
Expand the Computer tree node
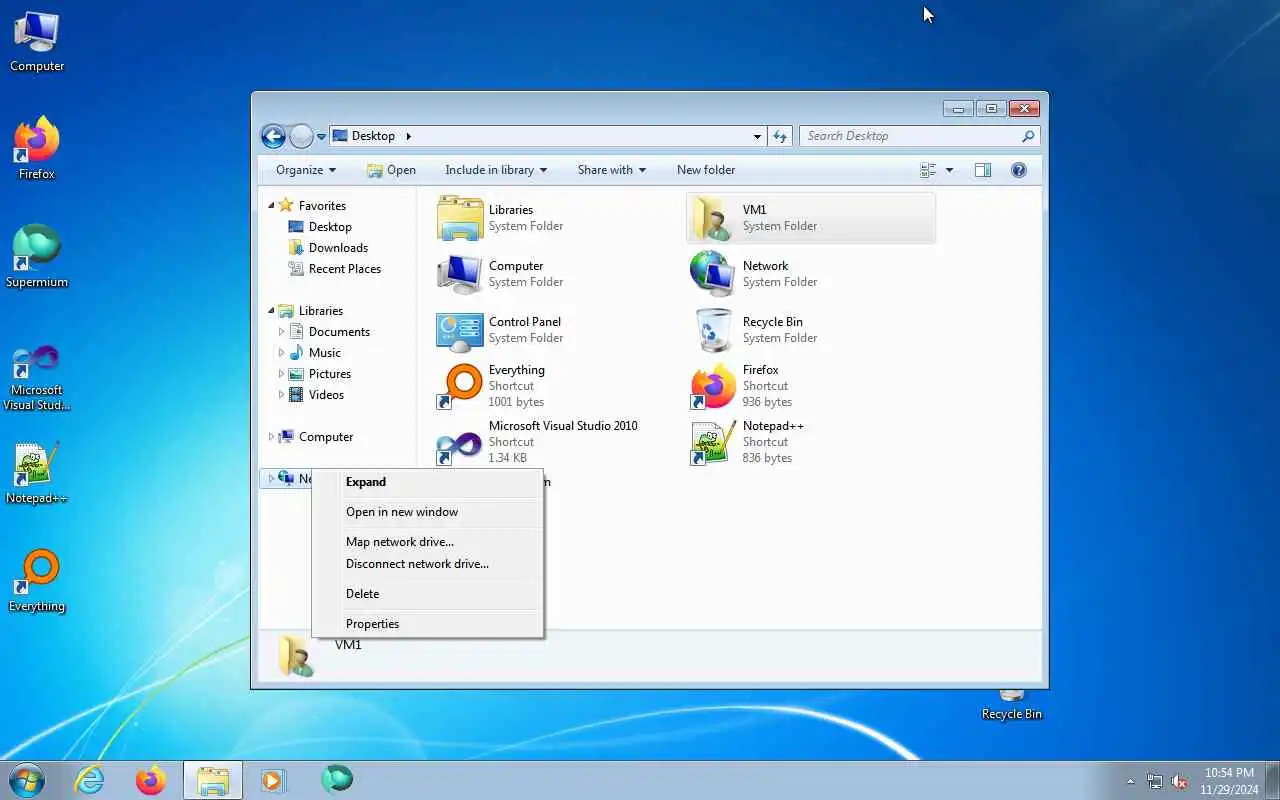(271, 437)
